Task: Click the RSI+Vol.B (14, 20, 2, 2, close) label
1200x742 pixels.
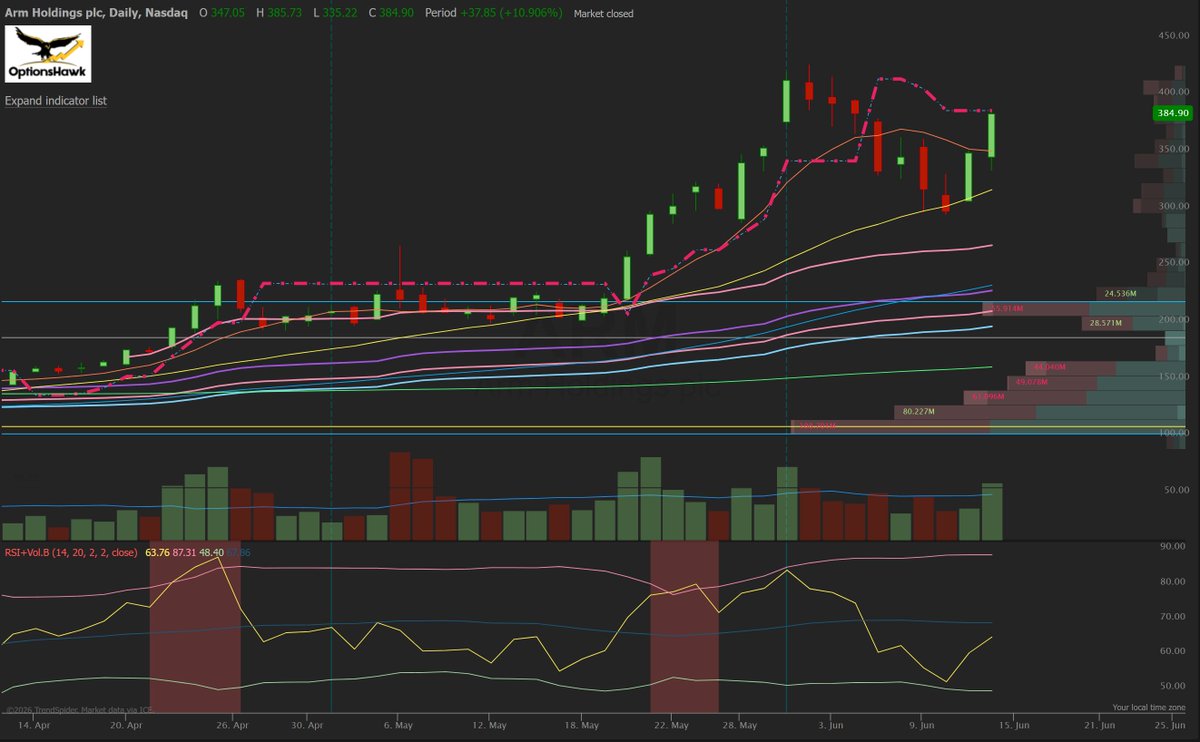Action: (72, 551)
